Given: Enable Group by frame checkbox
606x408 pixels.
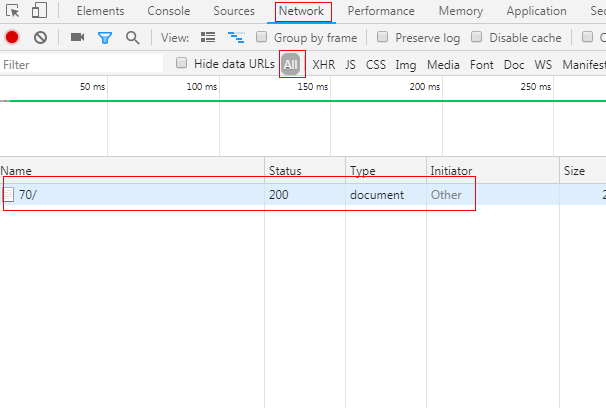Looking at the screenshot, I should click(262, 37).
